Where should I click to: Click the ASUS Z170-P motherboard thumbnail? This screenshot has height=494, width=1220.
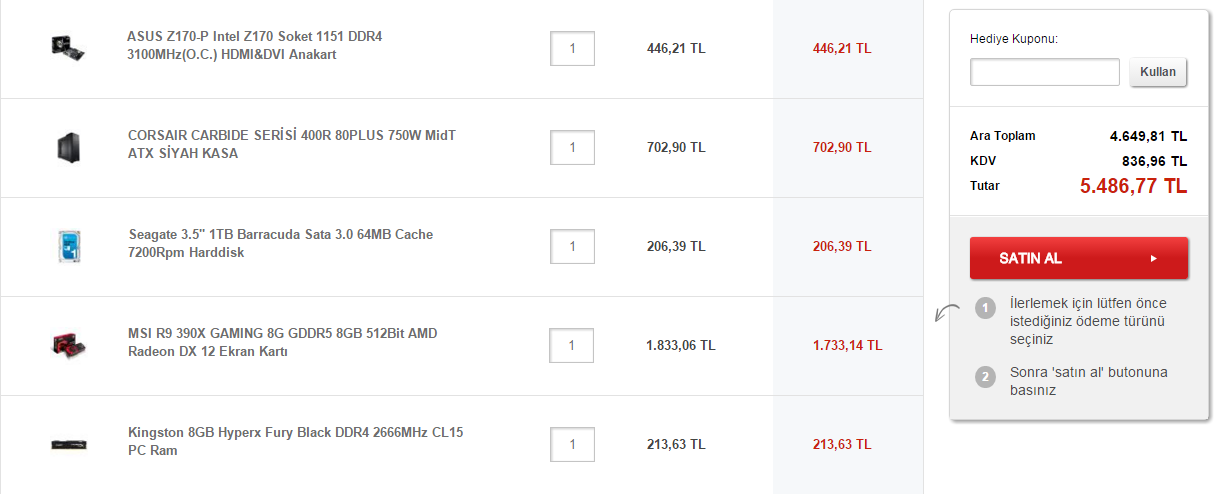68,46
